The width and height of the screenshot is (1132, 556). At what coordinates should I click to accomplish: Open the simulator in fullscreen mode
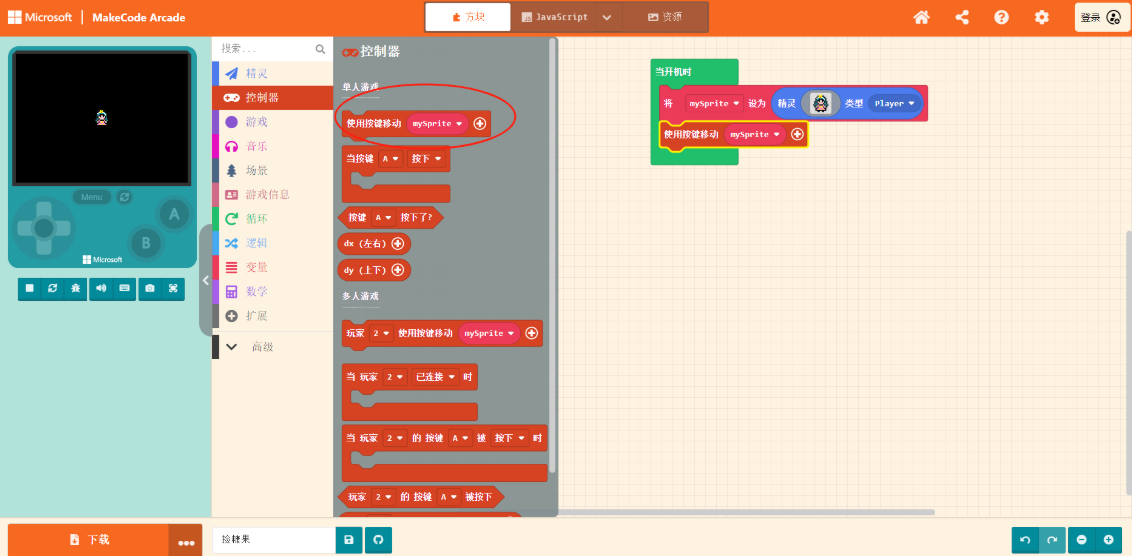[x=173, y=288]
